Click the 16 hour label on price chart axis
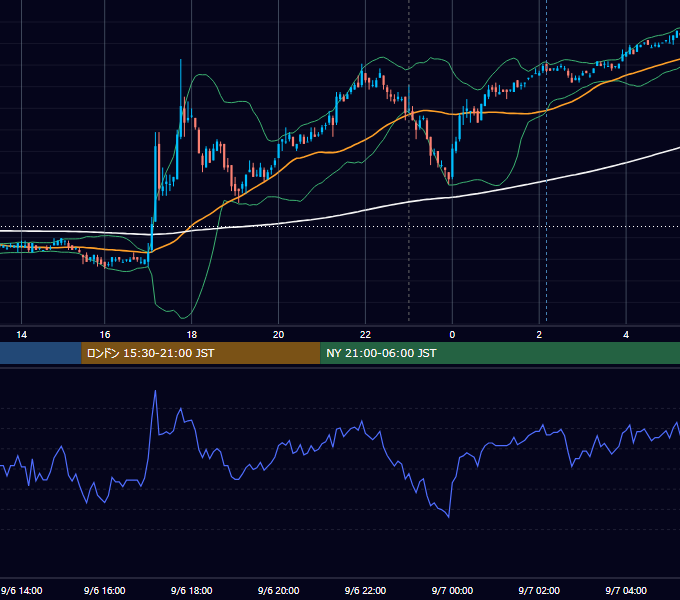 (105, 335)
